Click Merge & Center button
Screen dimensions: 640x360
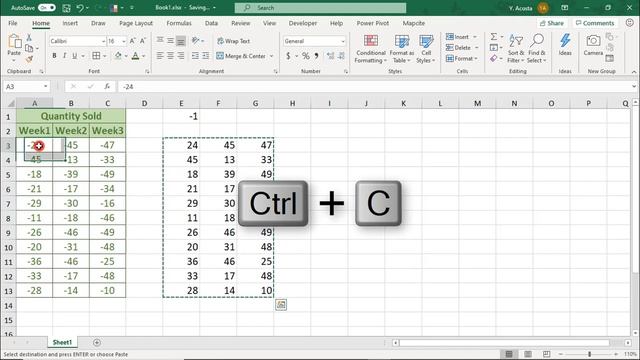coord(241,56)
